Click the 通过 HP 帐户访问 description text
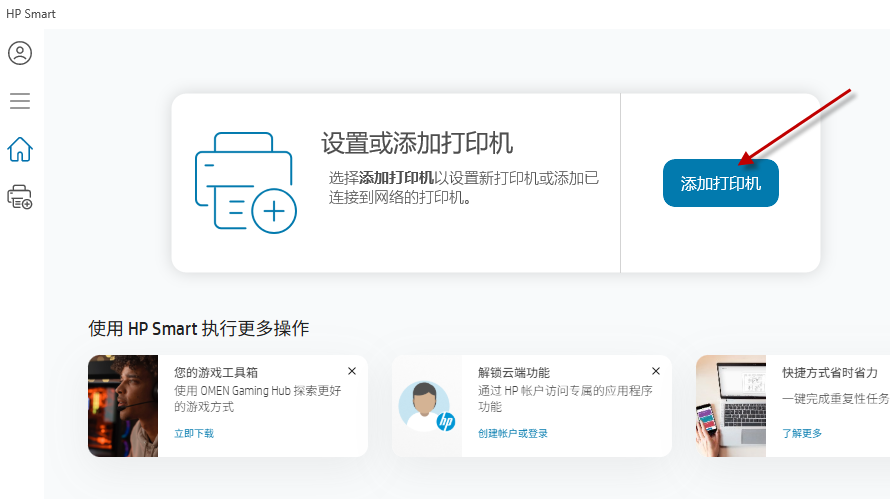Image resolution: width=890 pixels, height=499 pixels. click(x=565, y=399)
